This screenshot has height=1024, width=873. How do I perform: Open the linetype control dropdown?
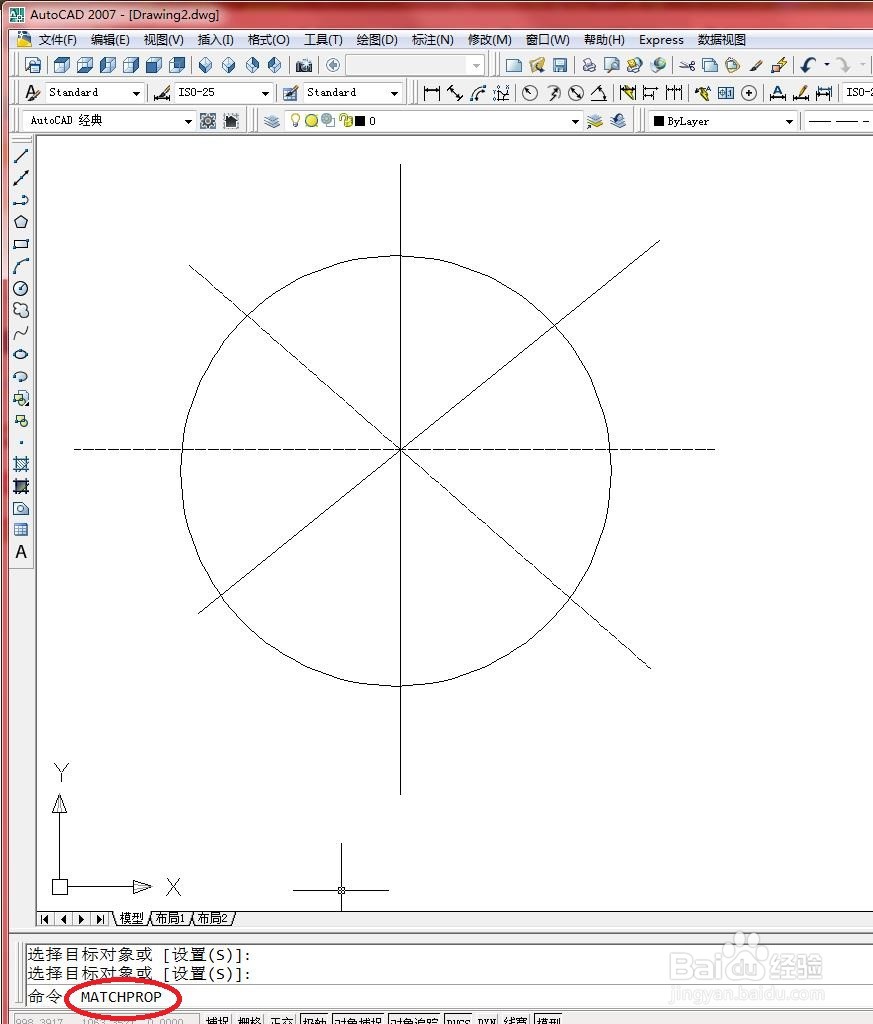[x=839, y=121]
